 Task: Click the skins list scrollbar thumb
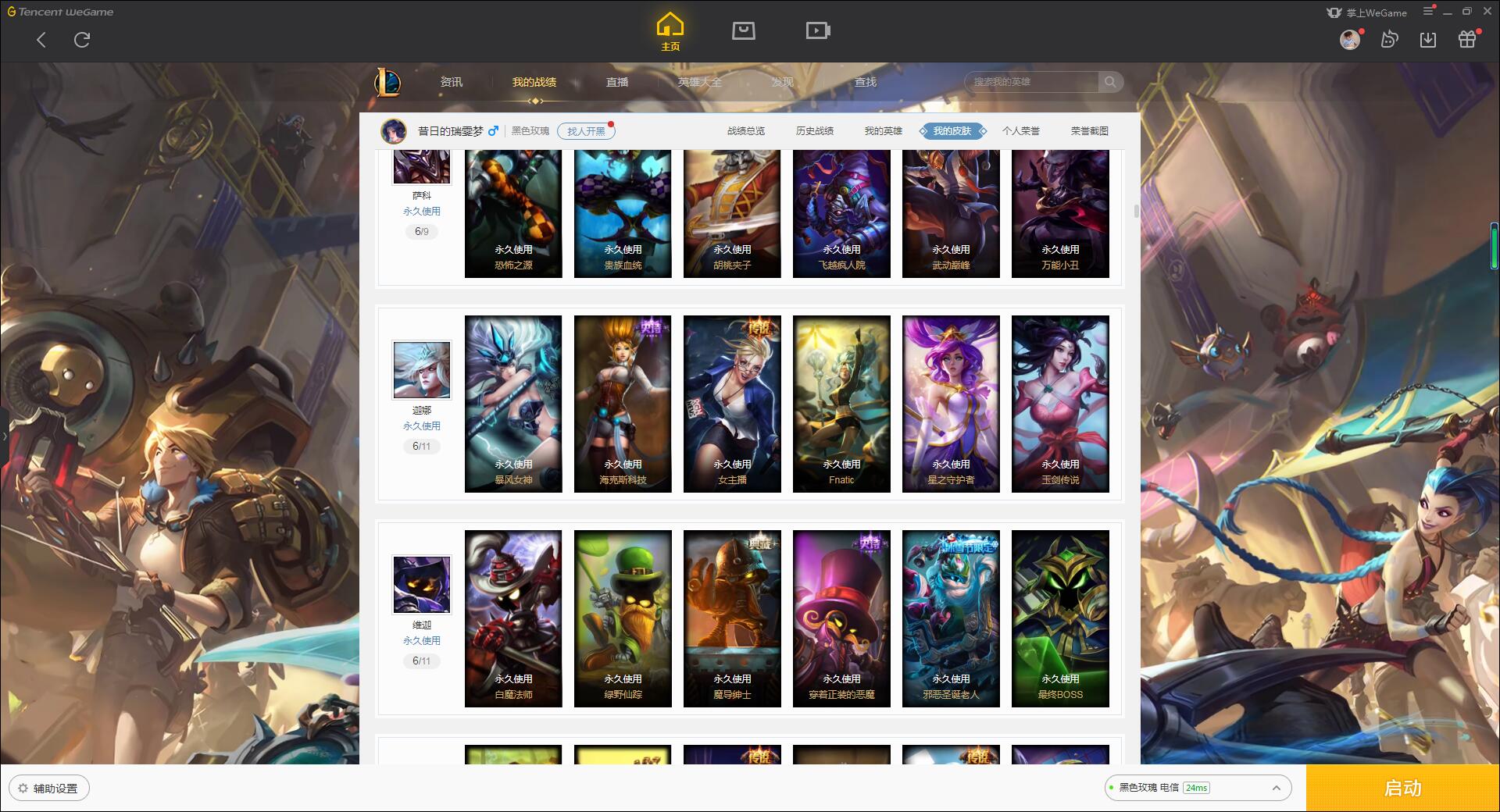[1136, 212]
